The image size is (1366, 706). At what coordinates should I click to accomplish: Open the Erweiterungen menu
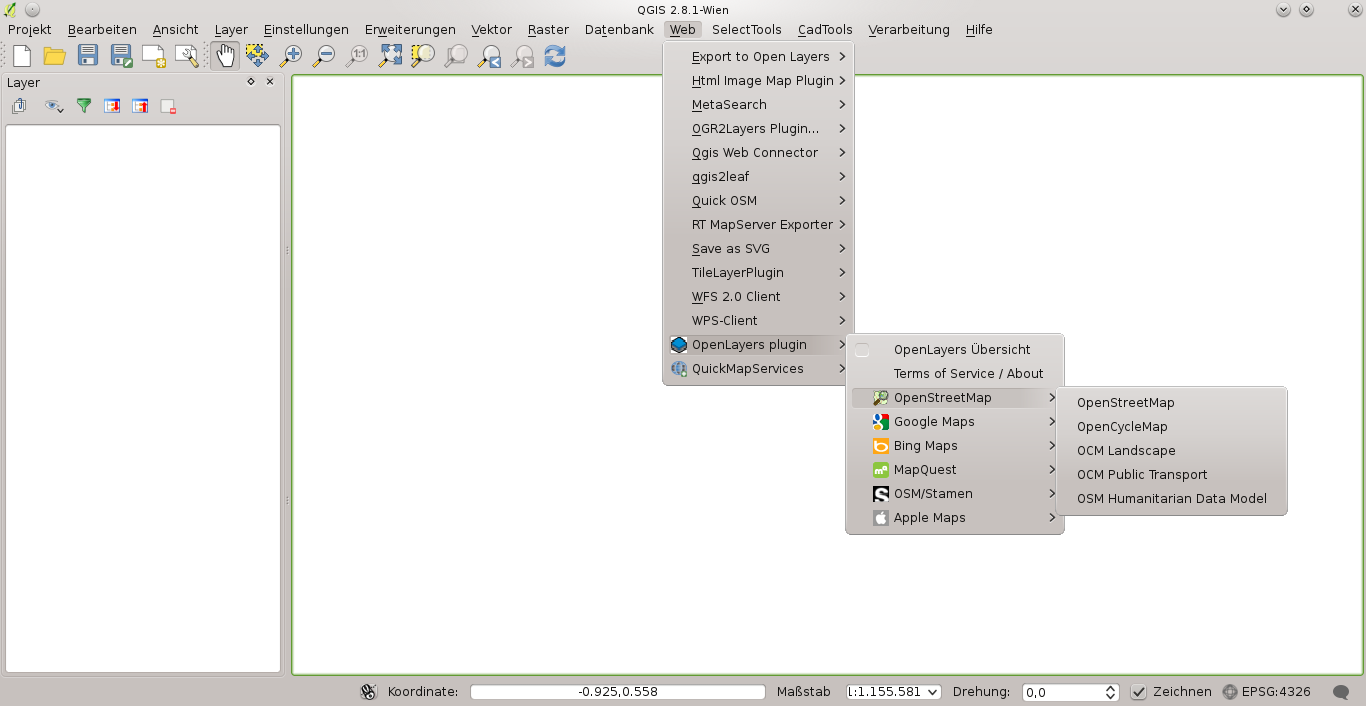tap(410, 30)
